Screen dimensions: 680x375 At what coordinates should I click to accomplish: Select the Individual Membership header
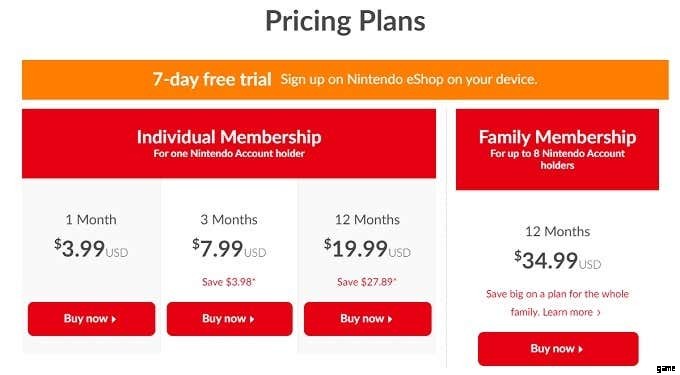tap(229, 143)
